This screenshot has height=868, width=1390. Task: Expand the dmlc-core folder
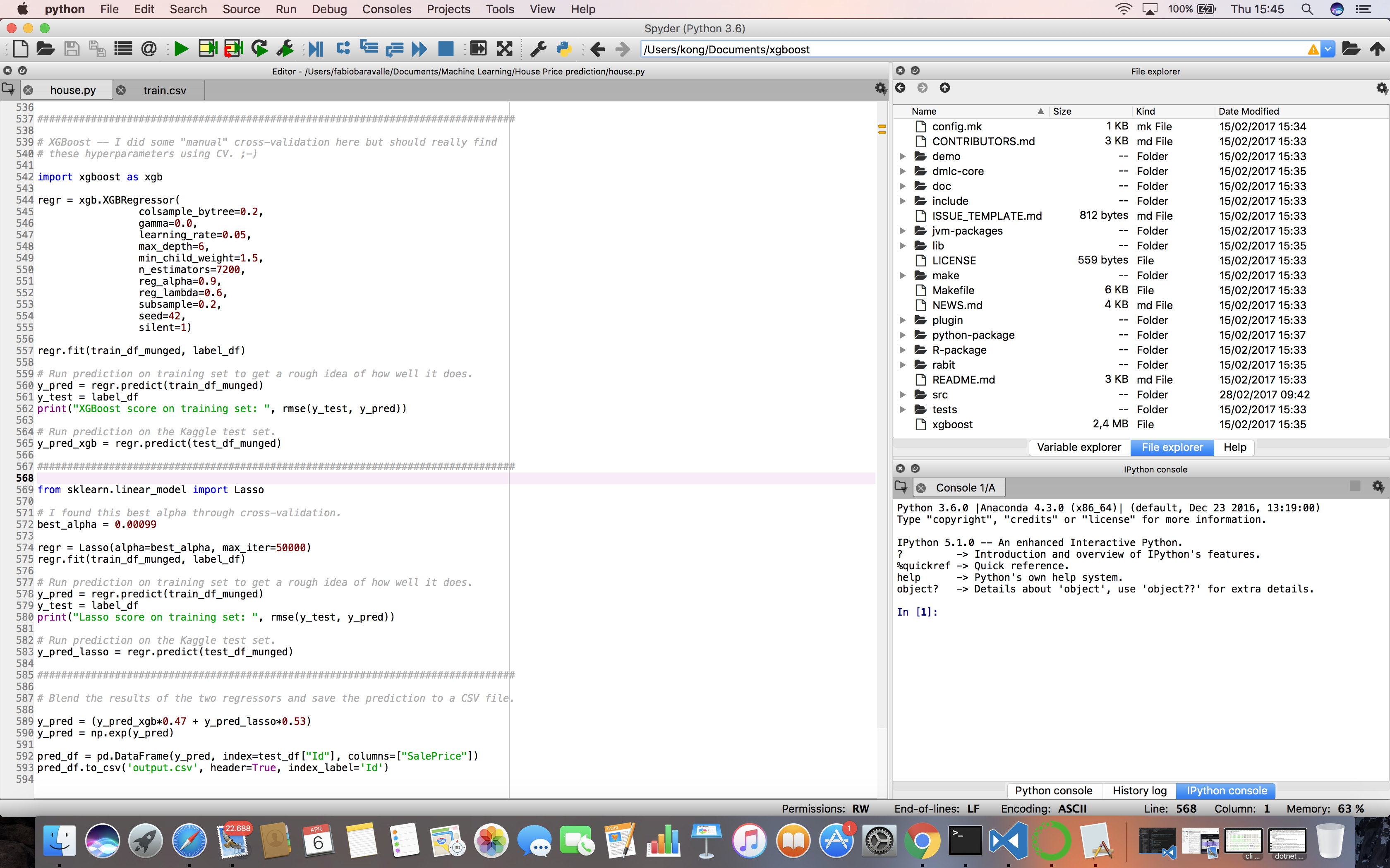pos(902,171)
